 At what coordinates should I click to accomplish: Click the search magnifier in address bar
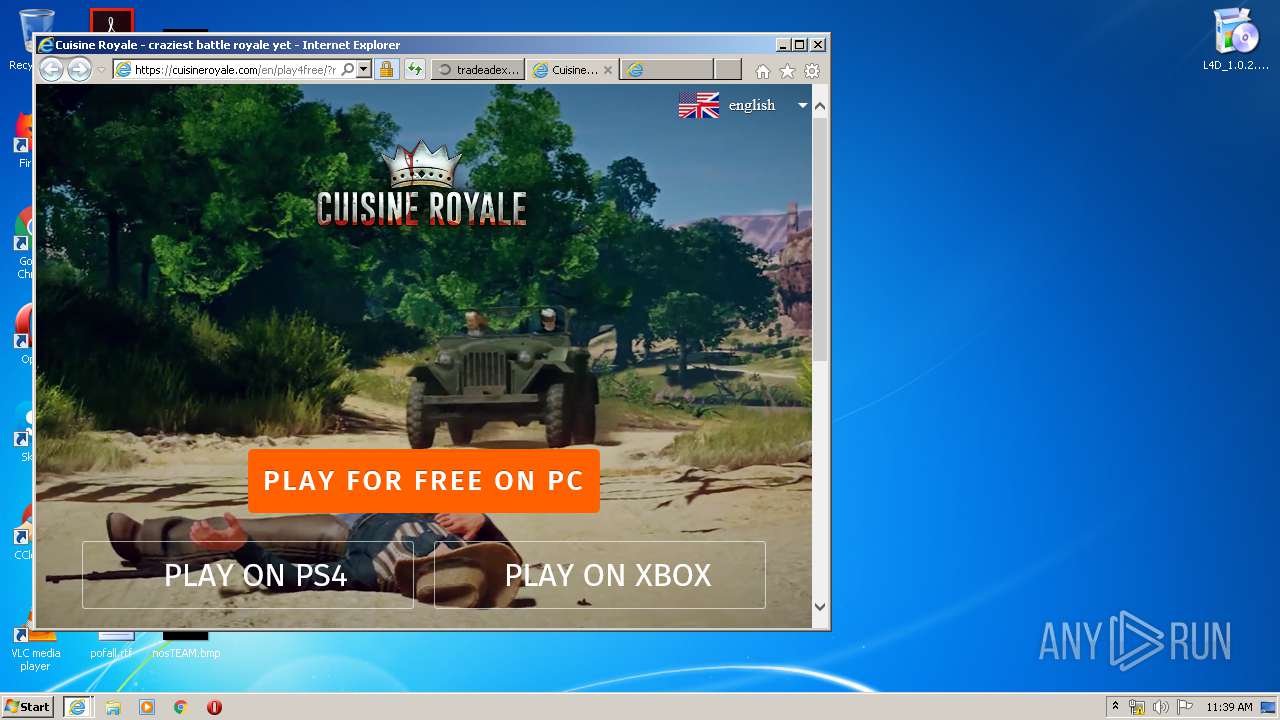coord(347,69)
